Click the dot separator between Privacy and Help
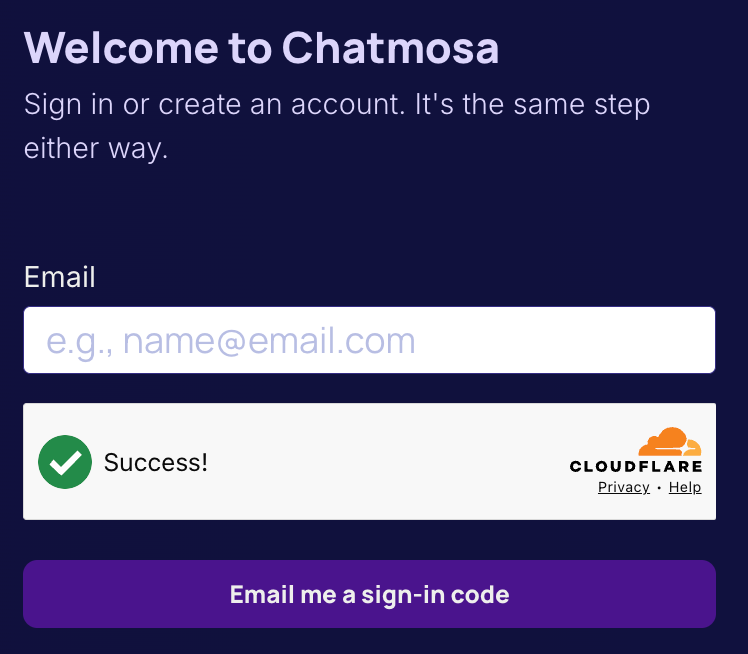Viewport: 748px width, 654px height. pyautogui.click(x=659, y=488)
